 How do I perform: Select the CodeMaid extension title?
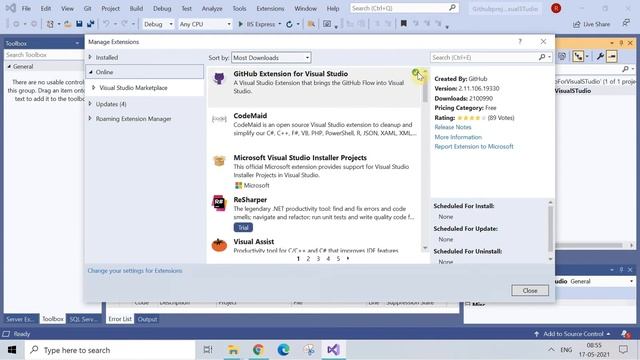tap(250, 116)
